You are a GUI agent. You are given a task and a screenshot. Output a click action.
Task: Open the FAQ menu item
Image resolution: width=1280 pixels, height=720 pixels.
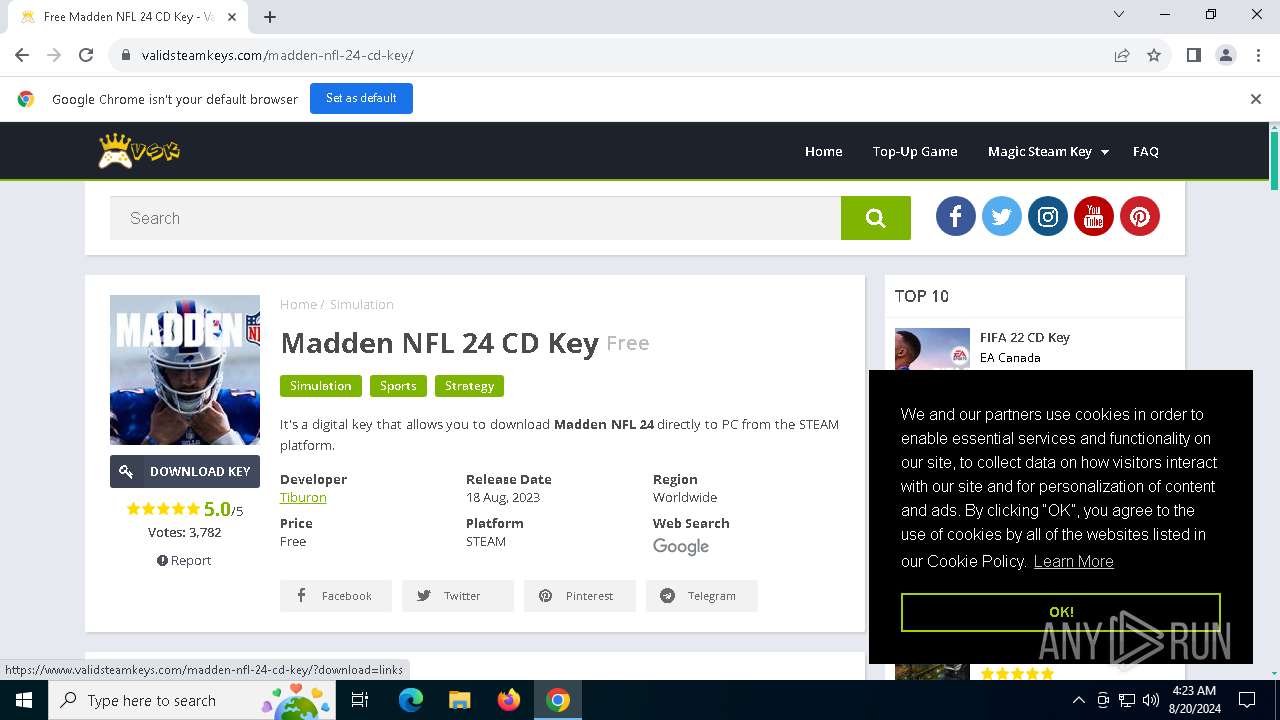tap(1146, 152)
